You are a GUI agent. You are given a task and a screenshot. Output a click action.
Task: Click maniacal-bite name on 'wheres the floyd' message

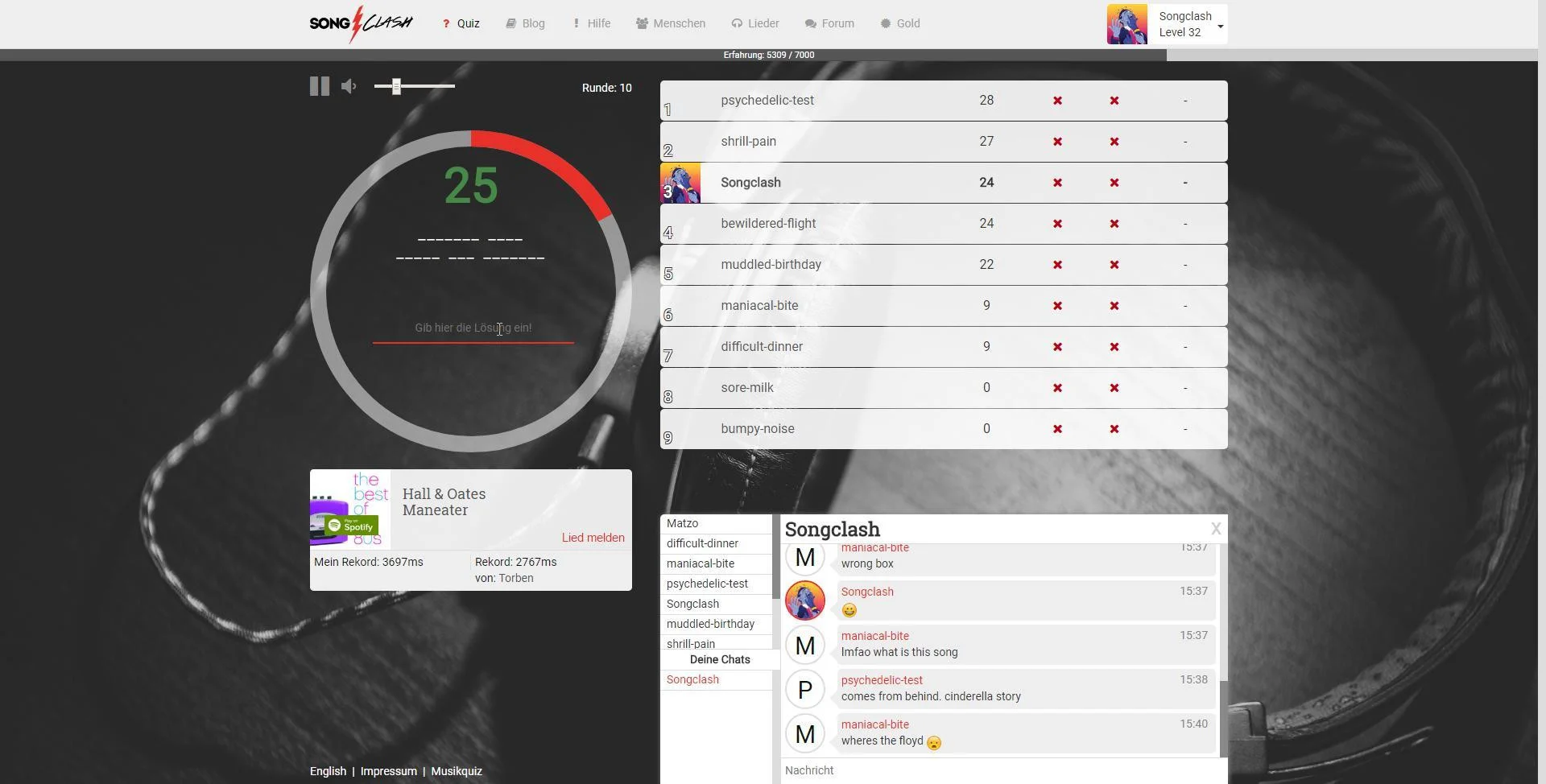pos(875,724)
